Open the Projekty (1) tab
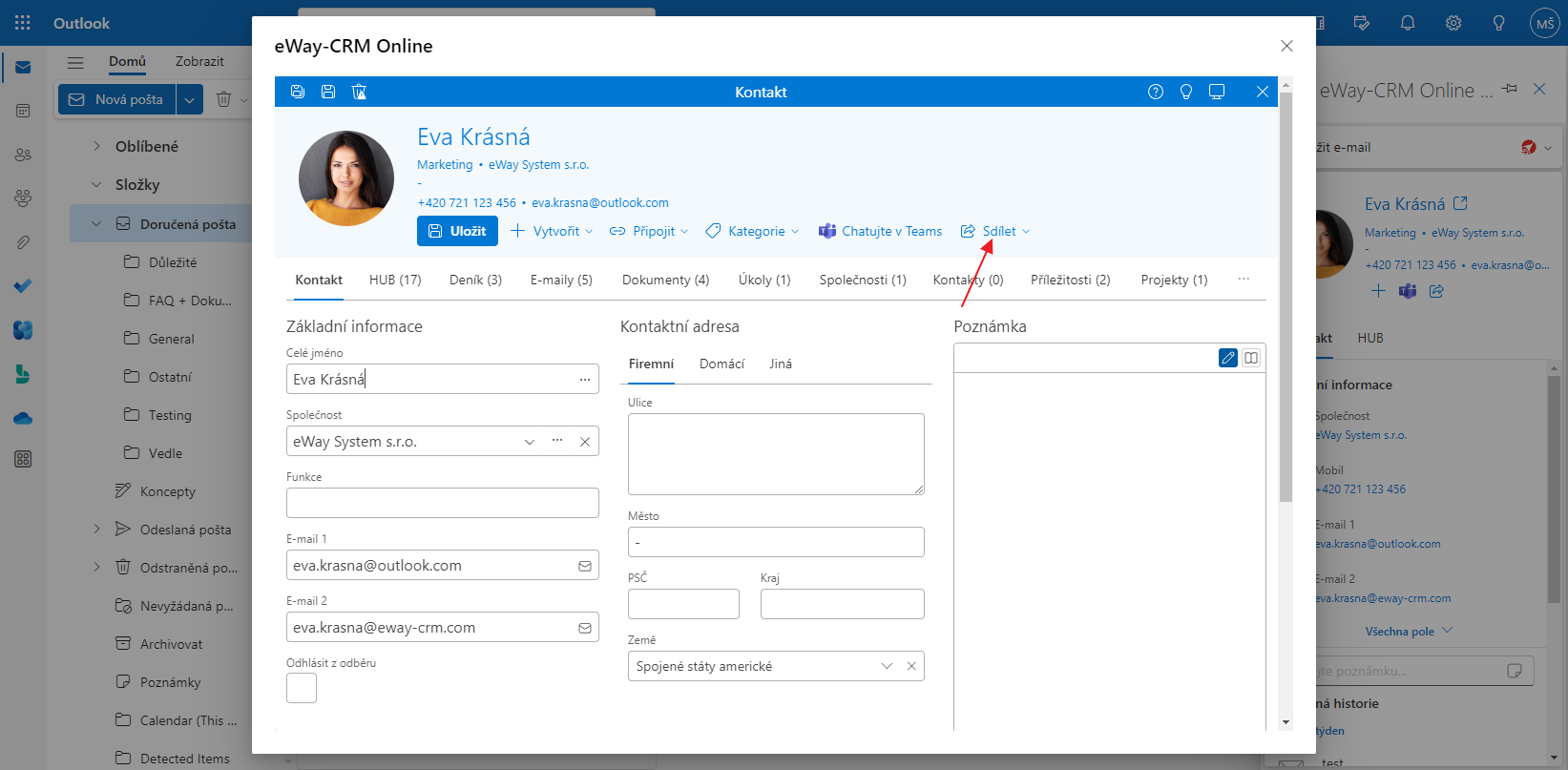Image resolution: width=1568 pixels, height=770 pixels. pos(1174,280)
